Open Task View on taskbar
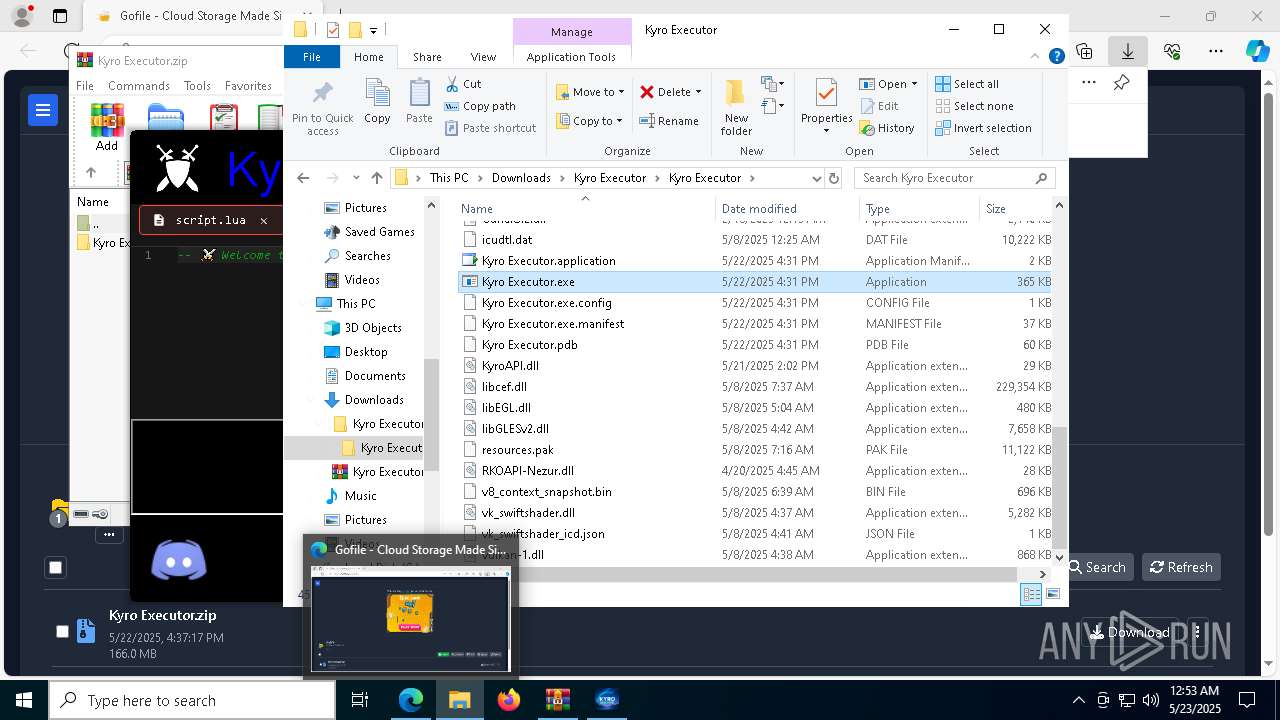The height and width of the screenshot is (720, 1280). (x=360, y=700)
